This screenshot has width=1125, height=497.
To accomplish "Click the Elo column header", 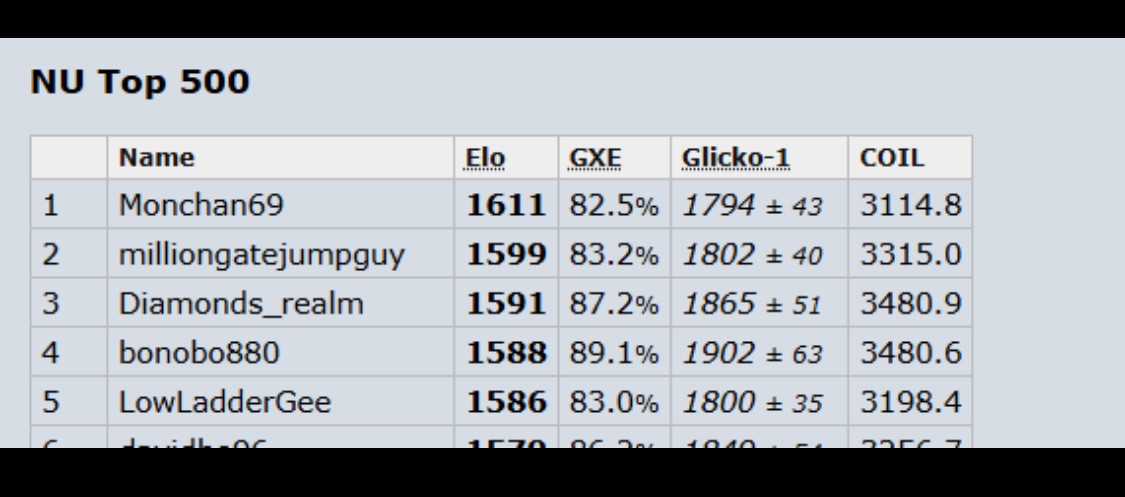I will click(485, 158).
